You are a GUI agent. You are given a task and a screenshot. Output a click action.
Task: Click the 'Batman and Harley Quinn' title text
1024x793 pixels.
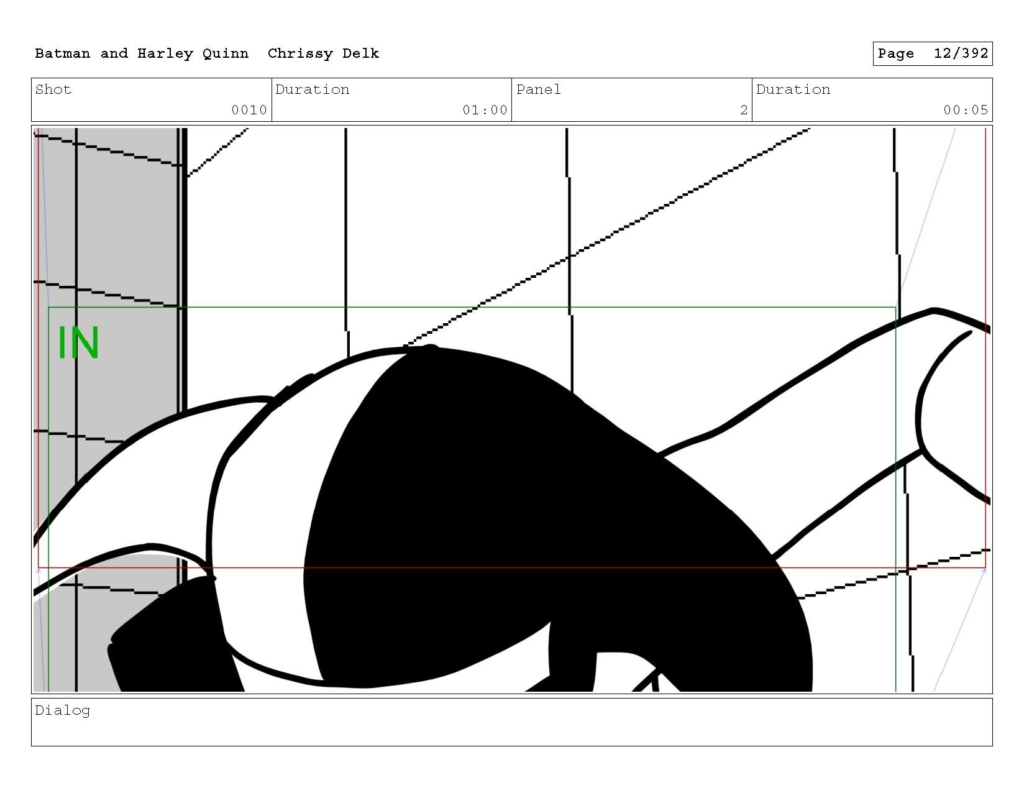(142, 54)
